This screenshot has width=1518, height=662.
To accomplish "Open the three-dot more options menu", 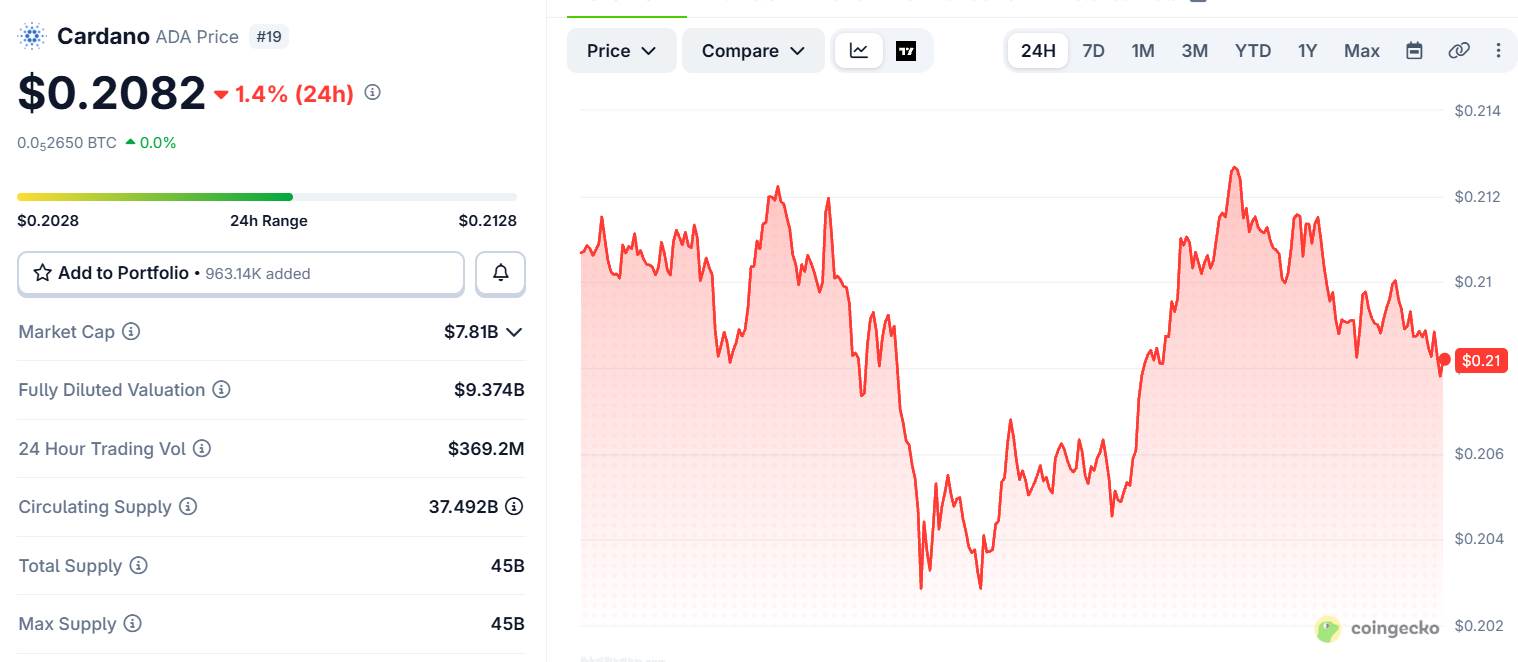I will click(1498, 51).
